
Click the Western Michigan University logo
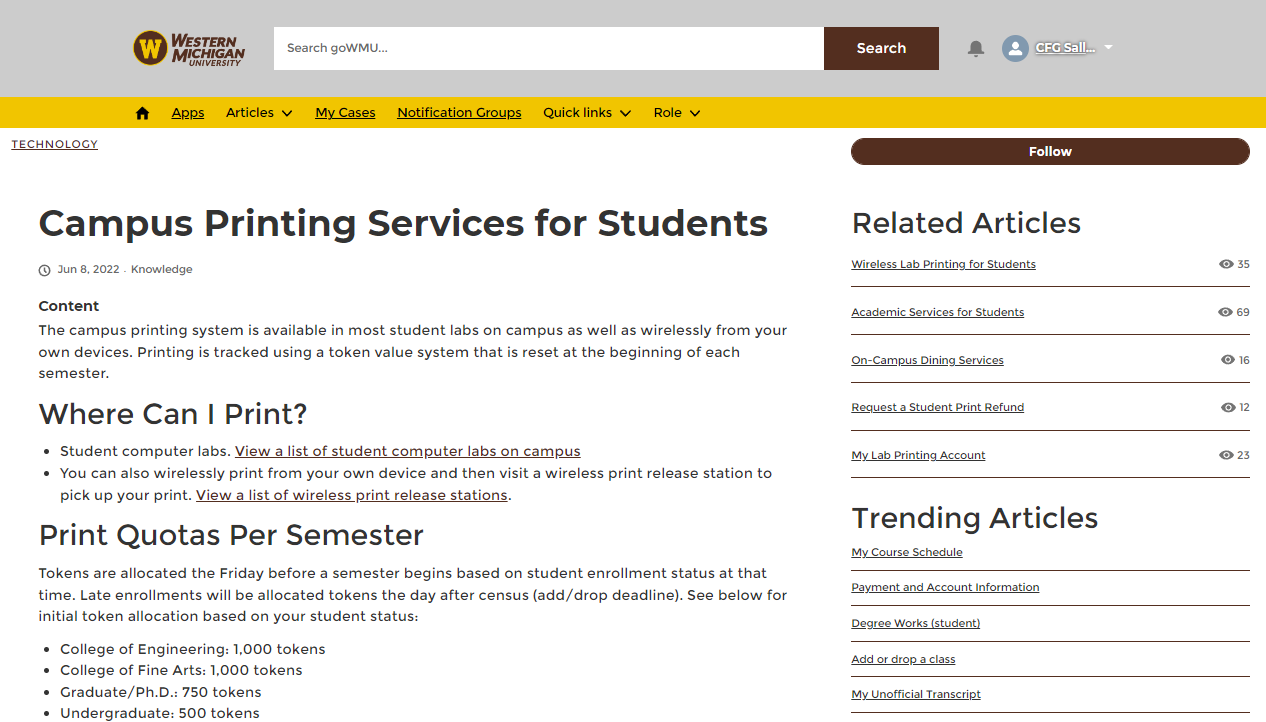(189, 48)
